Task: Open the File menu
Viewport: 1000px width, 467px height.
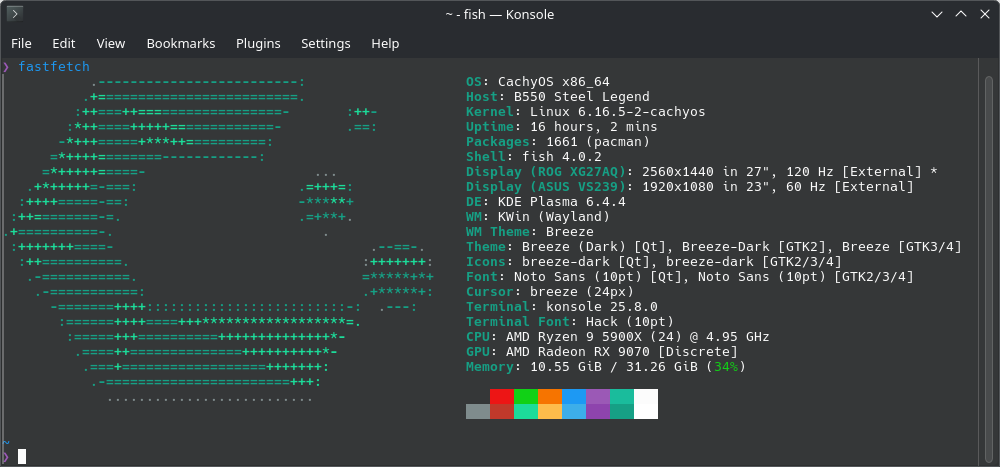Action: click(21, 43)
